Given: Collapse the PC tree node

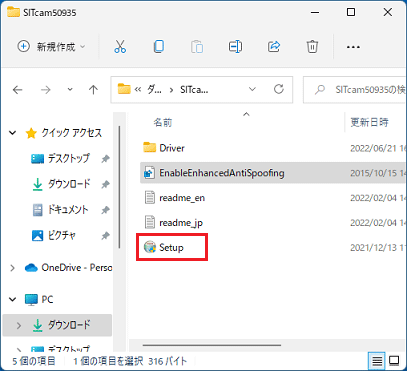Looking at the screenshot, I should click(x=13, y=299).
